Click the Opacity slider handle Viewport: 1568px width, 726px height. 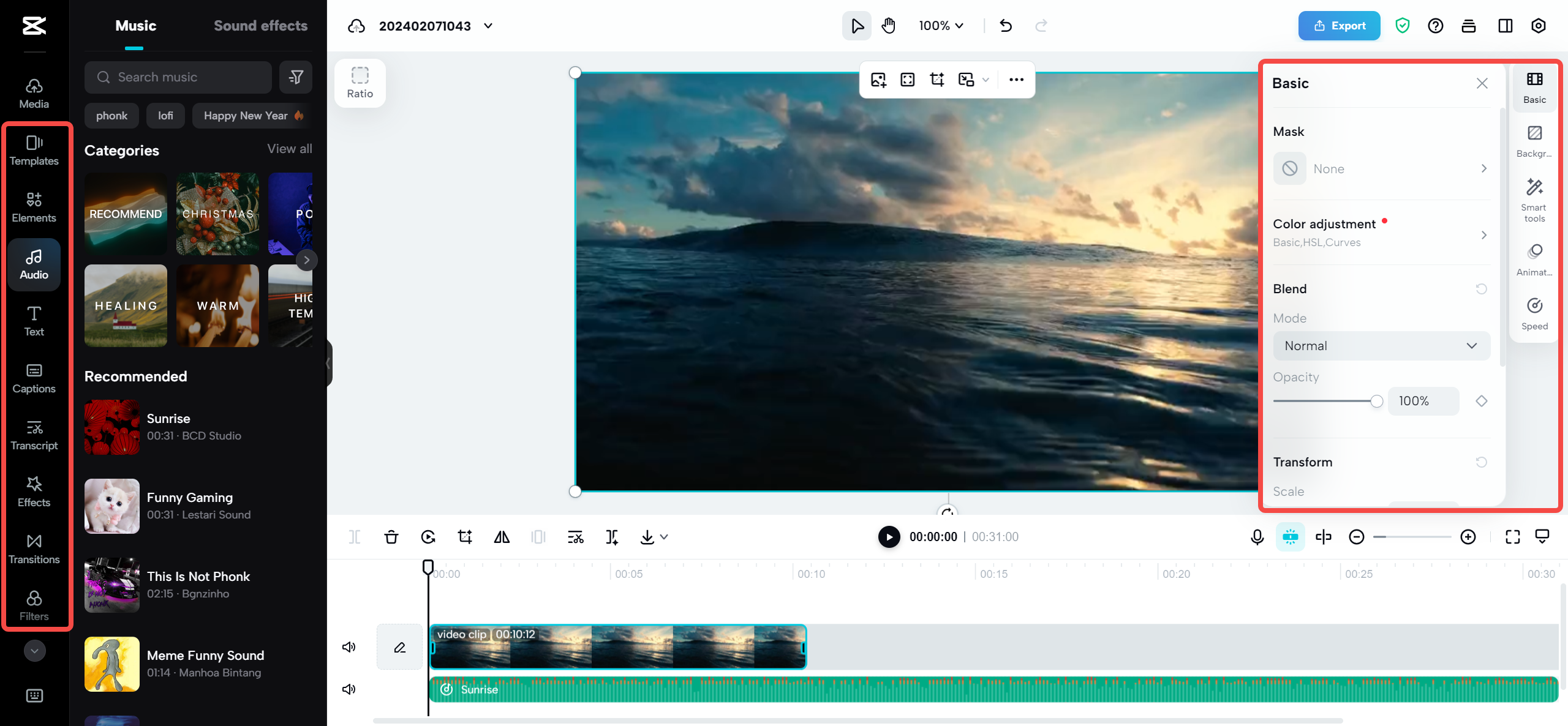tap(1377, 401)
